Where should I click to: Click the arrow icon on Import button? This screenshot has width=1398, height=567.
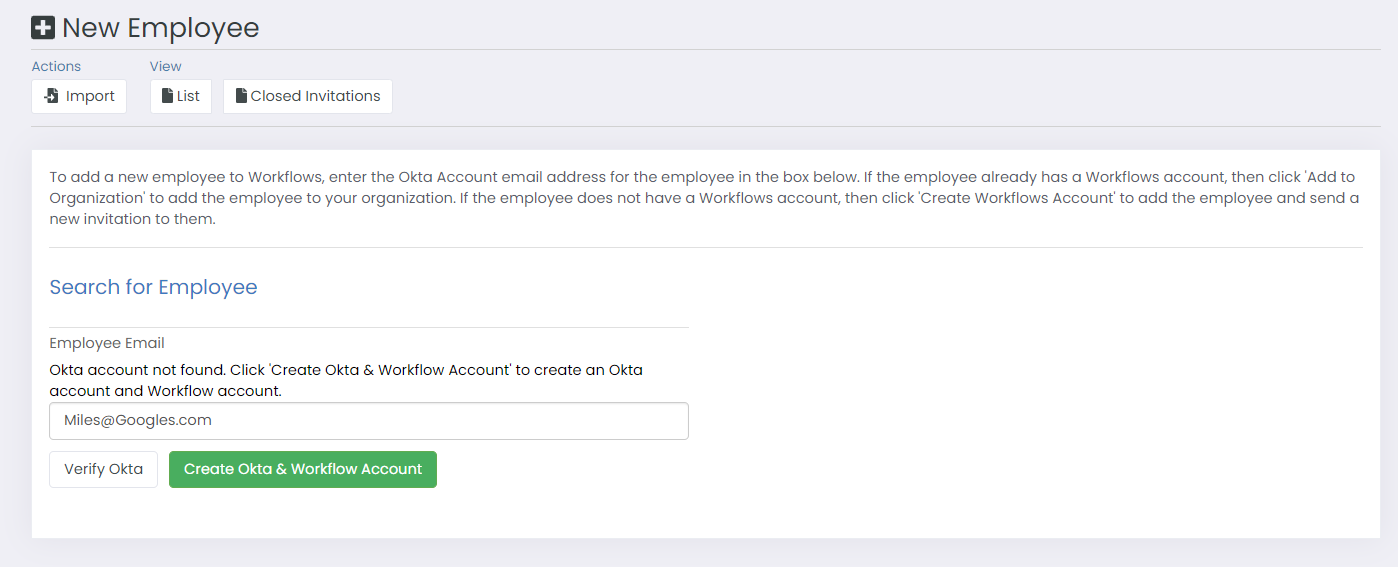tap(51, 96)
